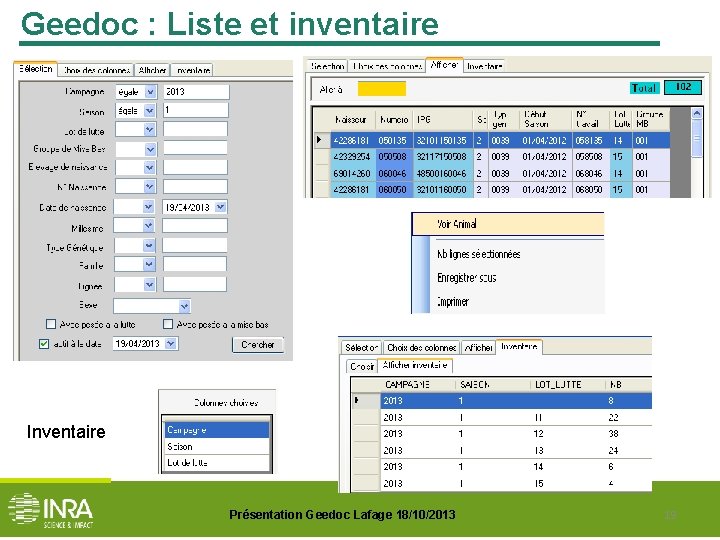
Task: Expand the Lot de lutte operator dropdown
Action: [x=149, y=130]
